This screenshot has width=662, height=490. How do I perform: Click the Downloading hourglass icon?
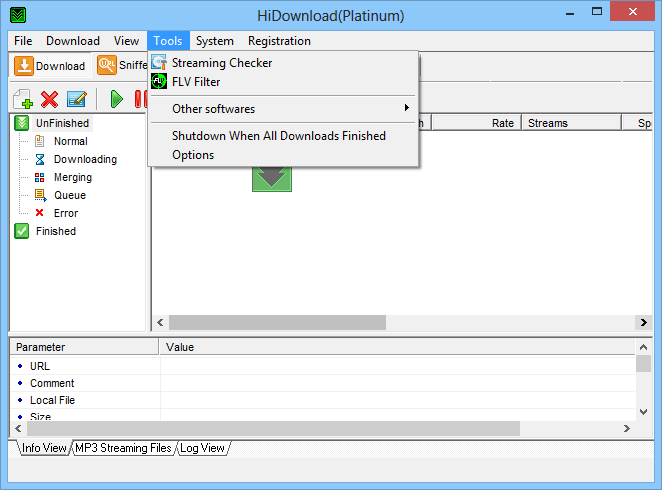(x=40, y=159)
